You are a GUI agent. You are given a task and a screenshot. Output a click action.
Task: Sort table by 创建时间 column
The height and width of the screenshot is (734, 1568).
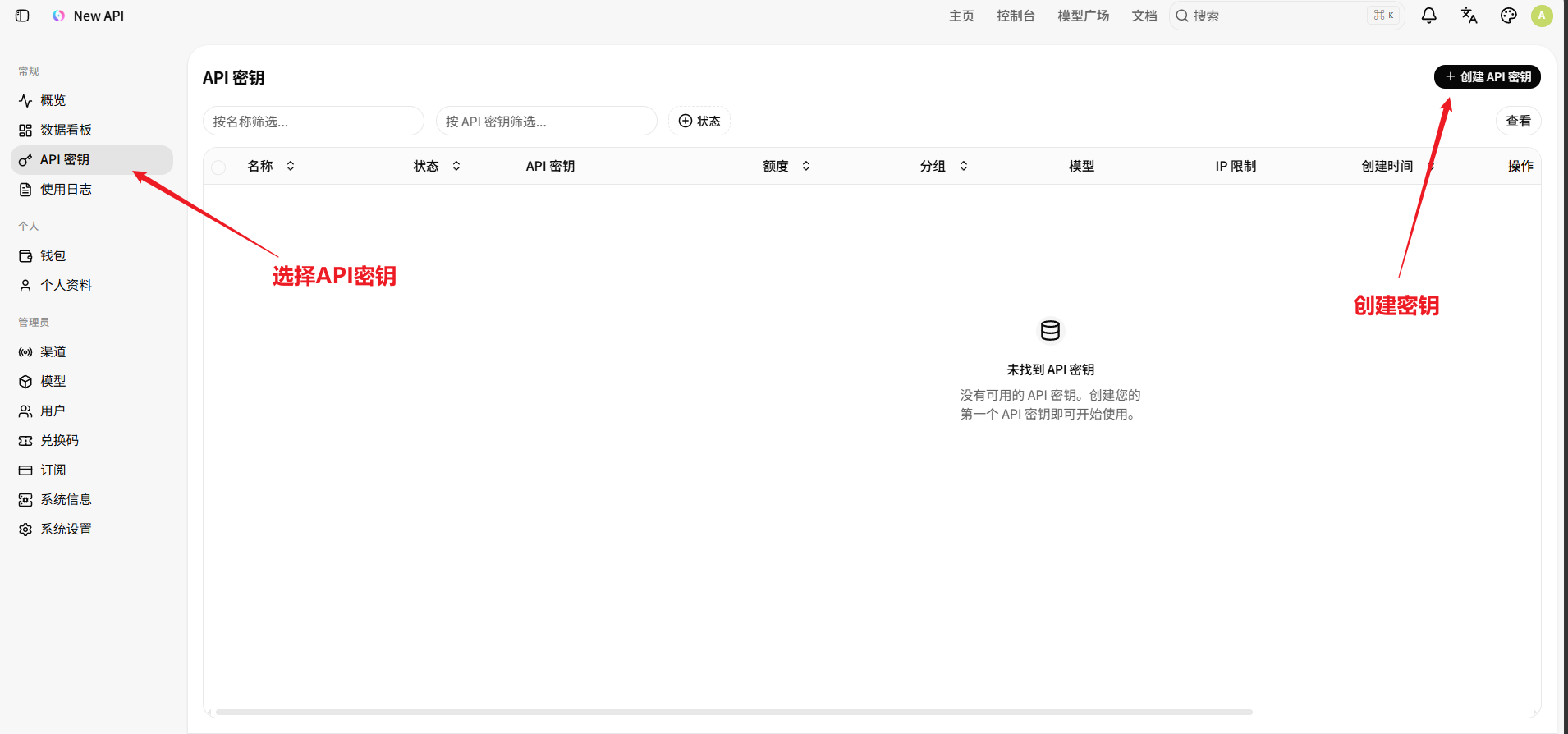point(1430,166)
